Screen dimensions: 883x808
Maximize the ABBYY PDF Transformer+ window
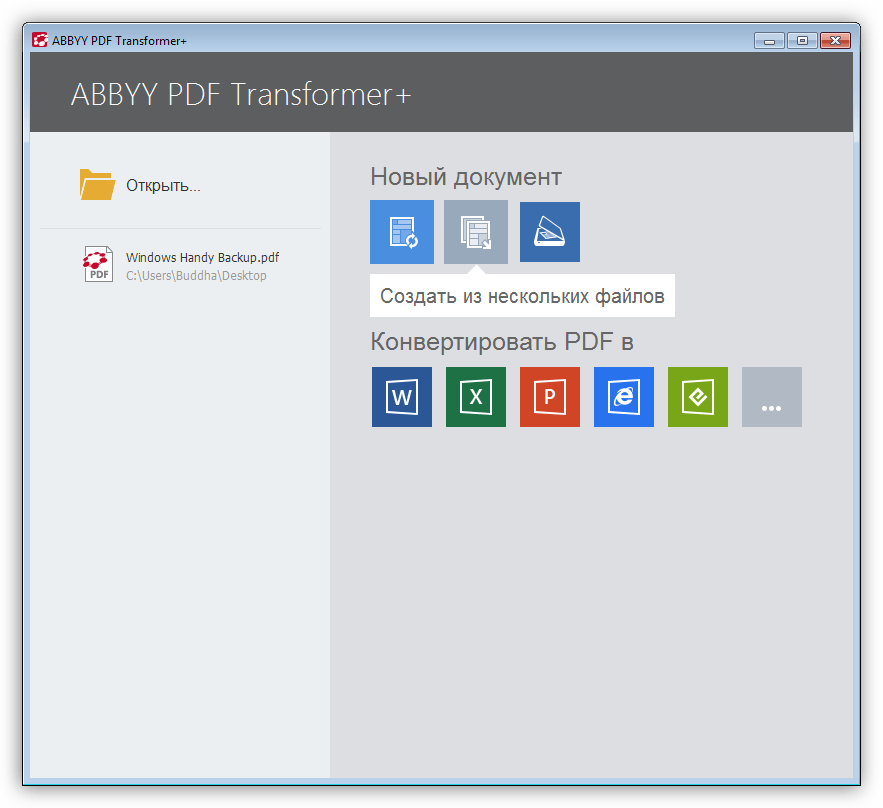click(802, 41)
